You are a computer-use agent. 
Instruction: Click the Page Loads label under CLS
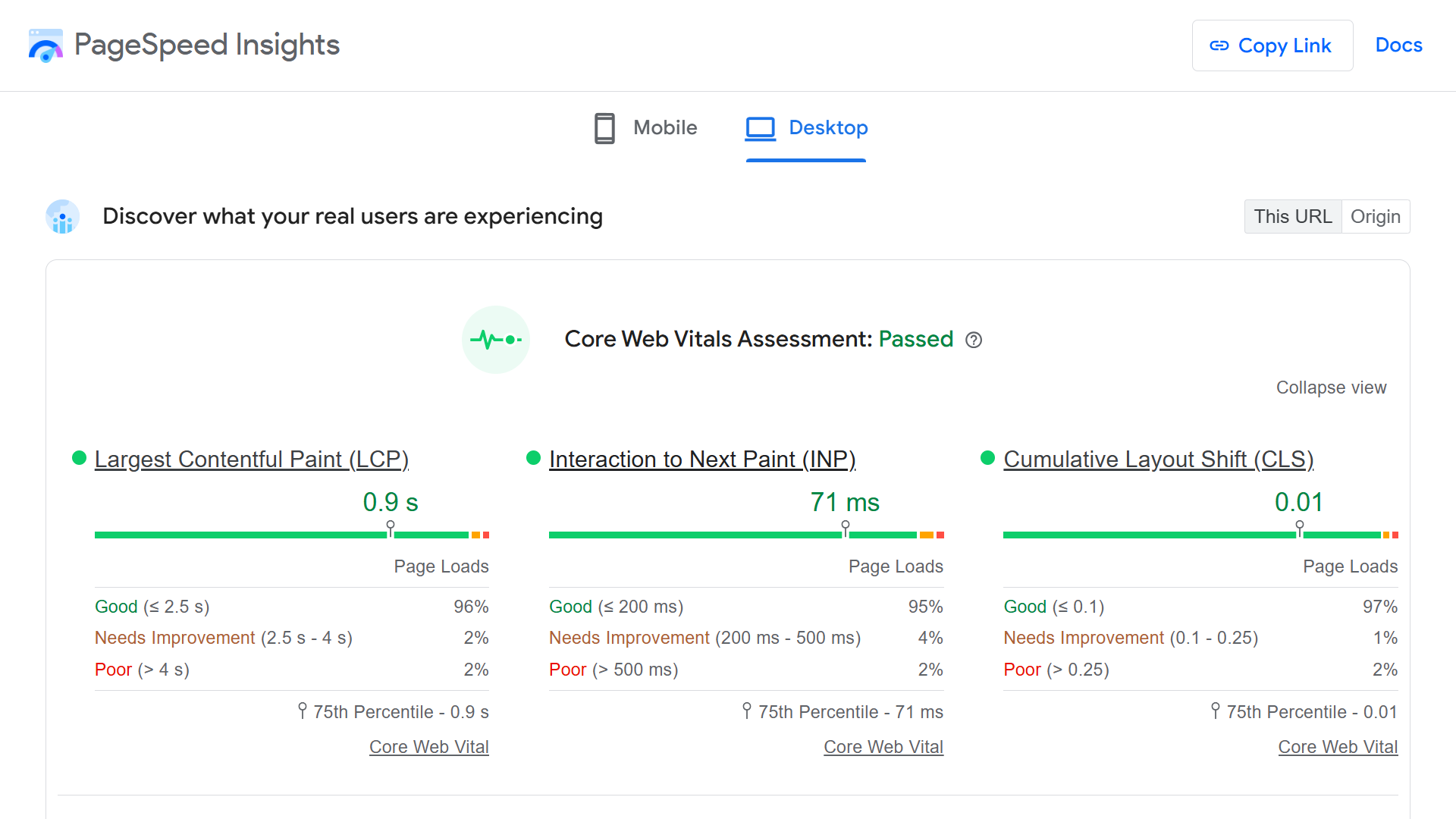click(1350, 566)
